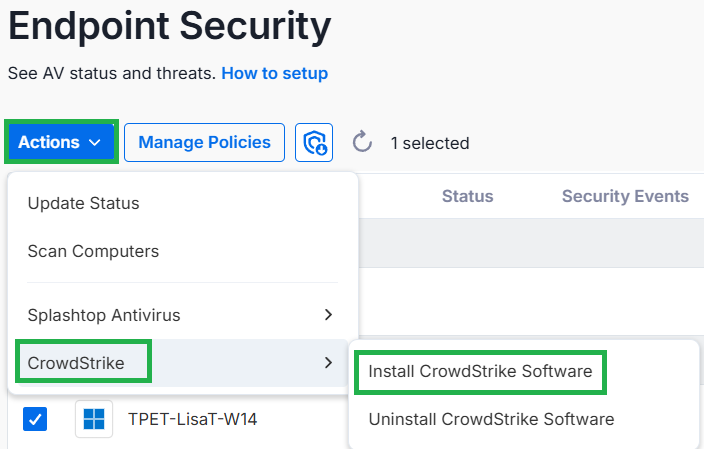Click the 1 selected text
The image size is (704, 449).
[430, 143]
